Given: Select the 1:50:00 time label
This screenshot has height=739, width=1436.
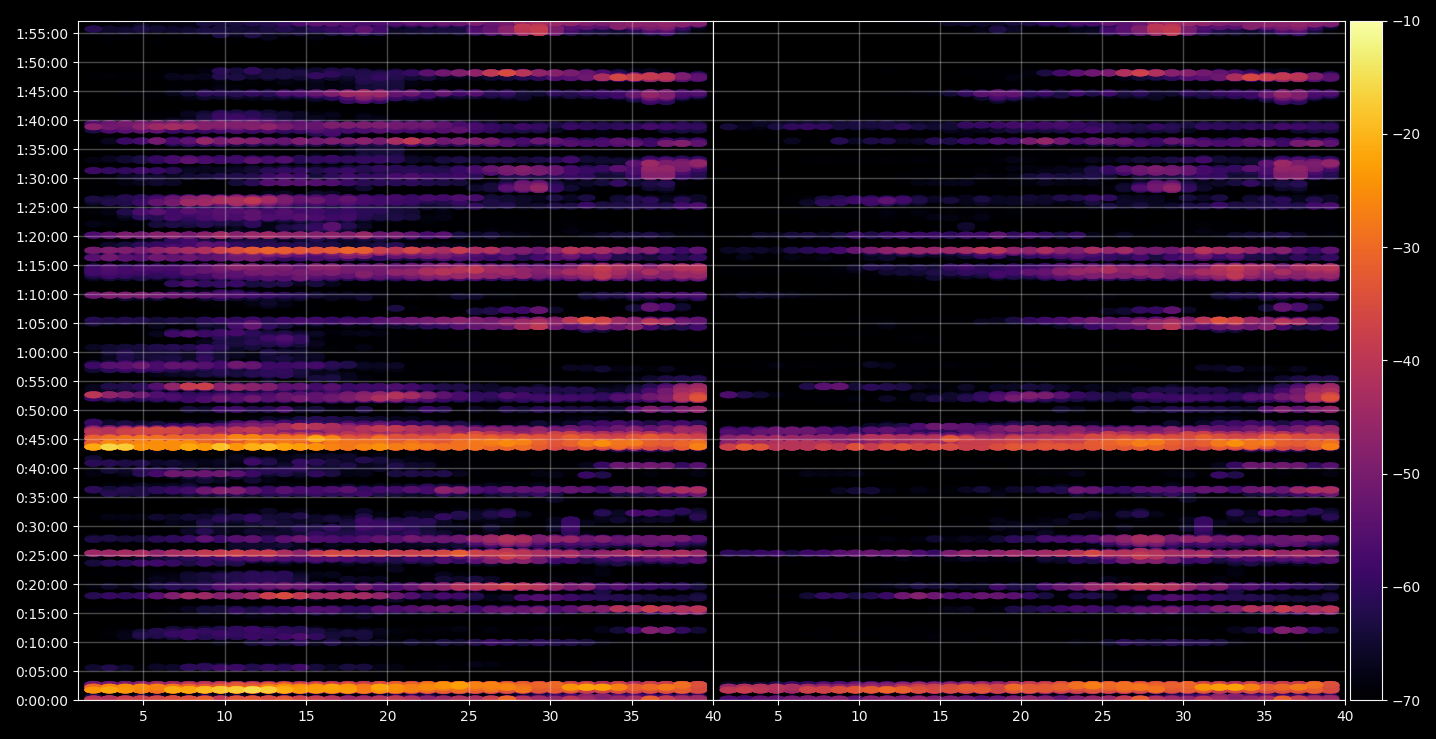Looking at the screenshot, I should tap(42, 62).
